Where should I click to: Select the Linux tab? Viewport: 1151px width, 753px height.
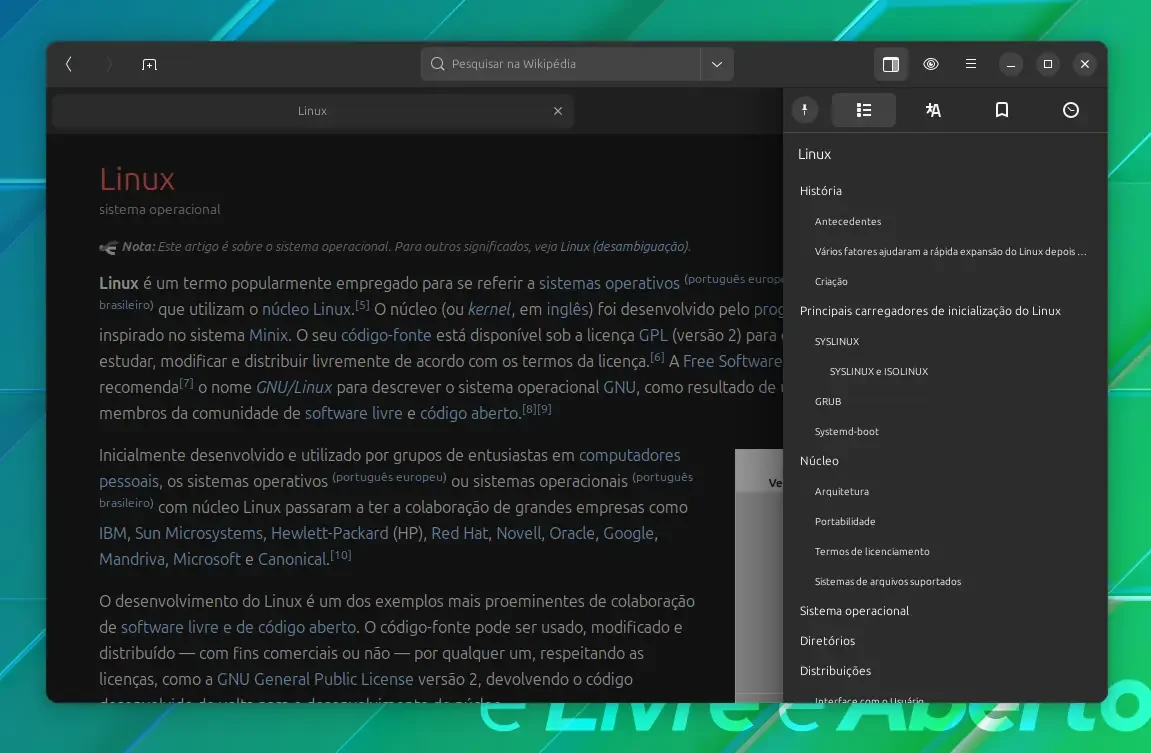click(312, 111)
